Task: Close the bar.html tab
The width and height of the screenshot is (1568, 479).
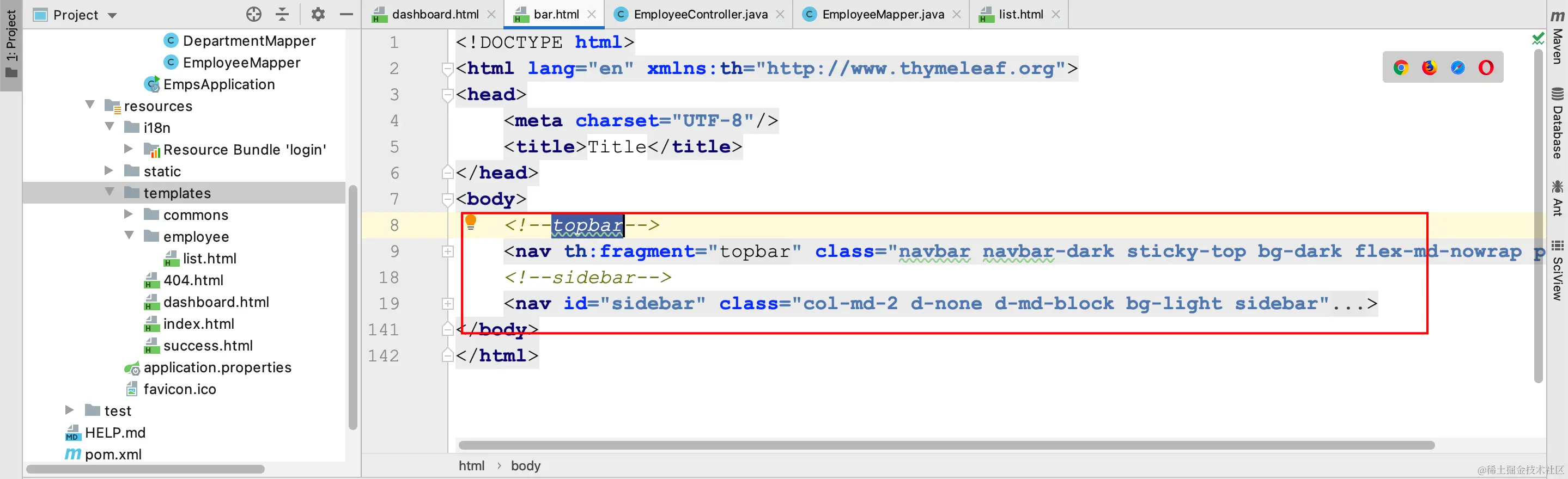Action: coord(592,14)
